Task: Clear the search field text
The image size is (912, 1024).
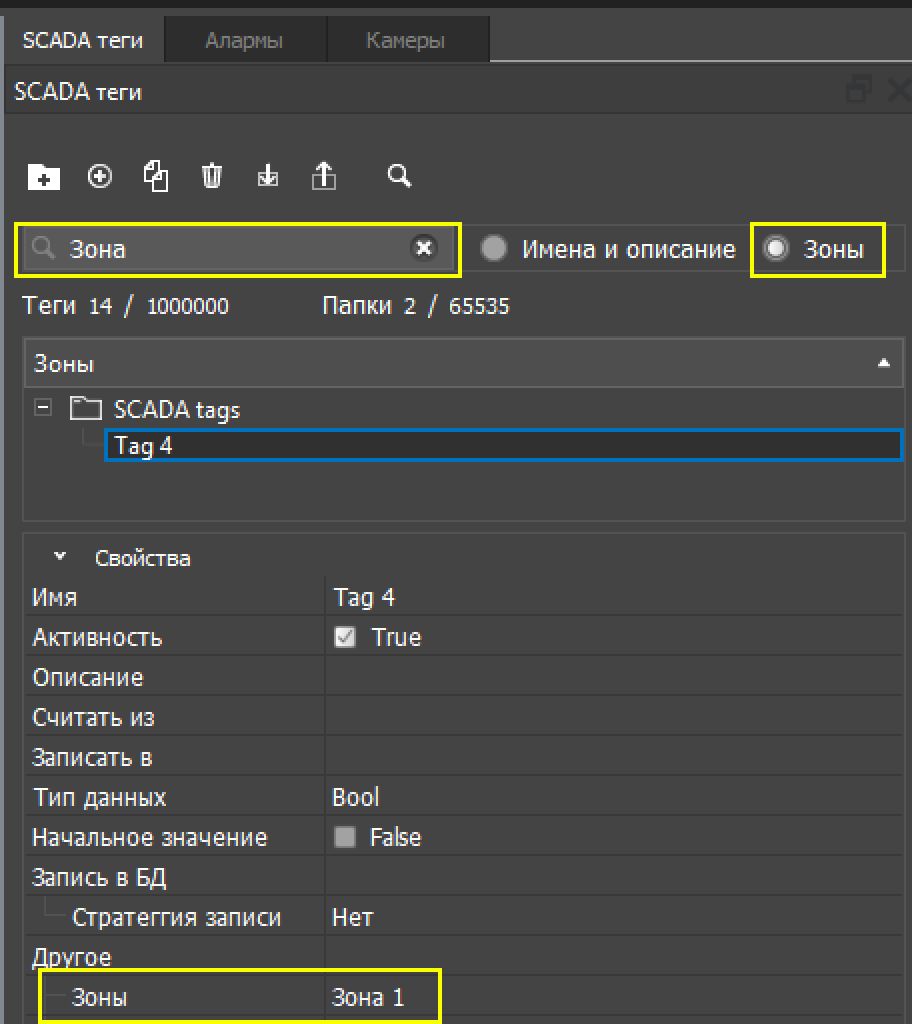Action: (x=424, y=248)
